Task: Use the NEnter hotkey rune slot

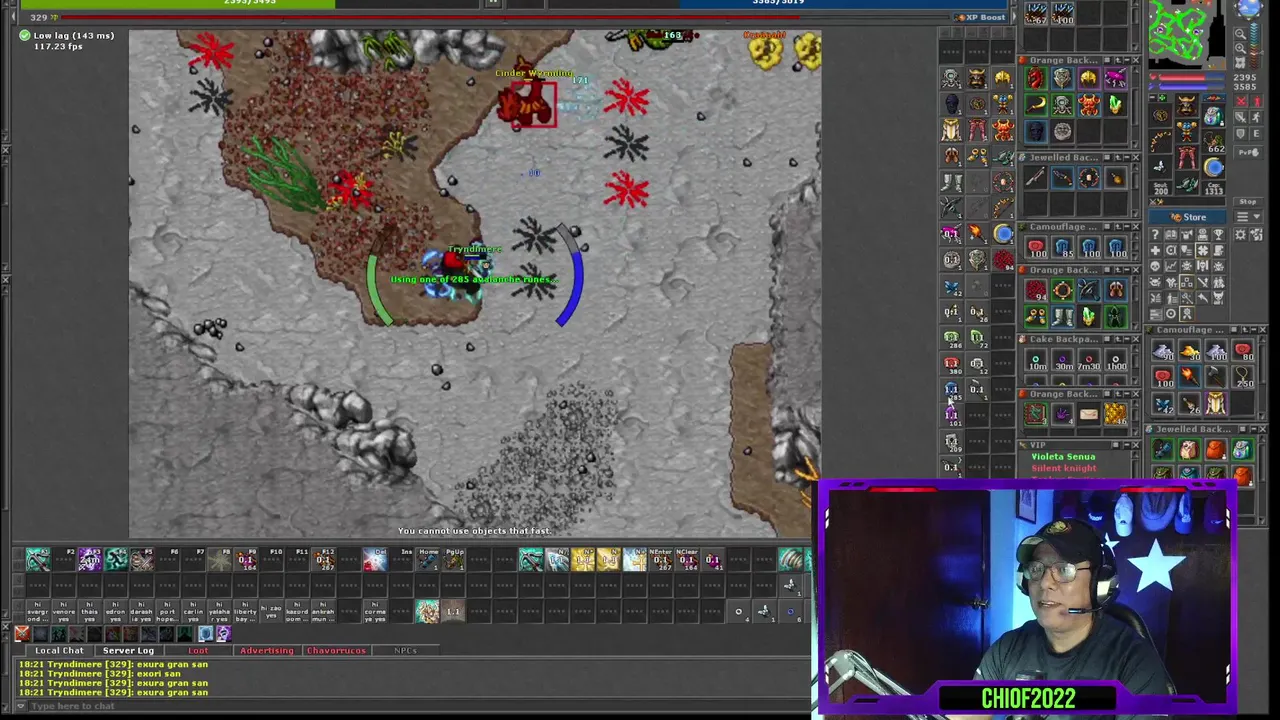Action: 661,560
